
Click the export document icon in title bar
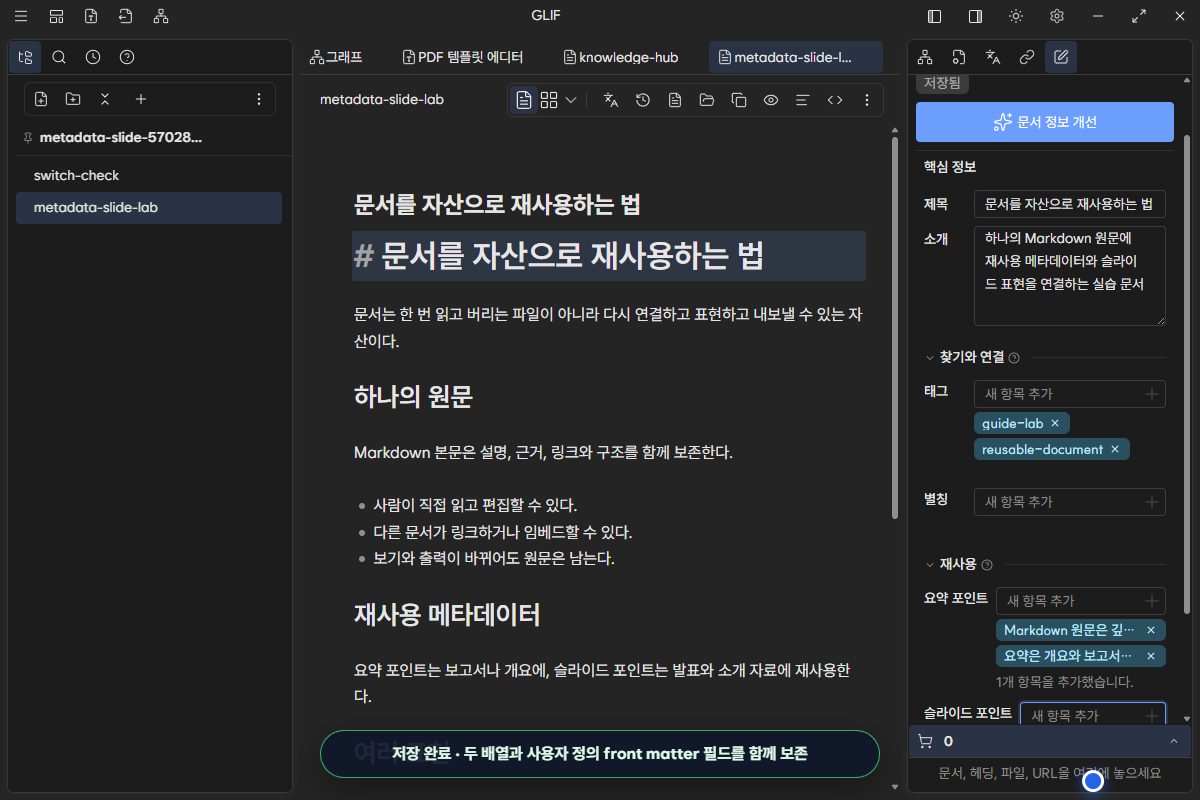click(x=91, y=16)
